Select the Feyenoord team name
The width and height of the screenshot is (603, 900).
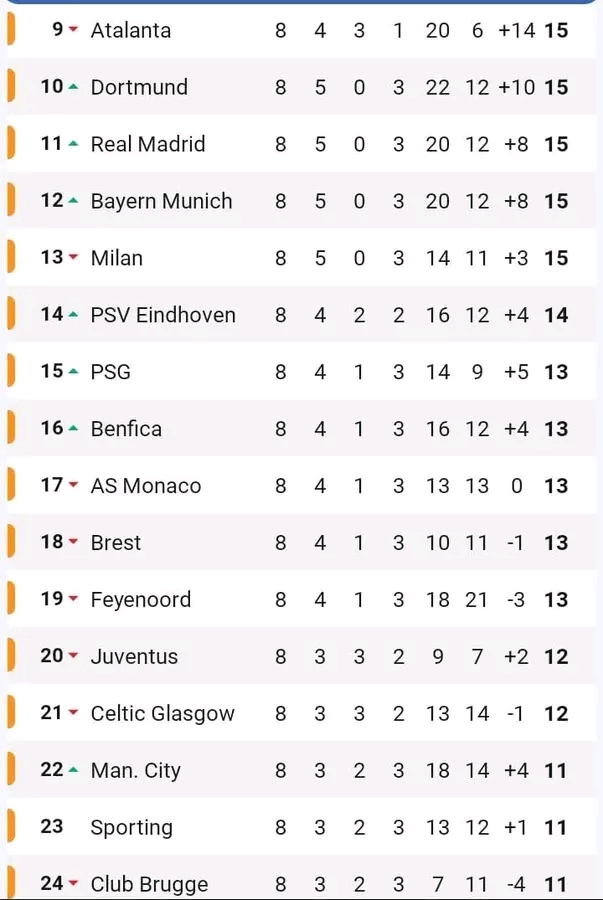pyautogui.click(x=141, y=600)
